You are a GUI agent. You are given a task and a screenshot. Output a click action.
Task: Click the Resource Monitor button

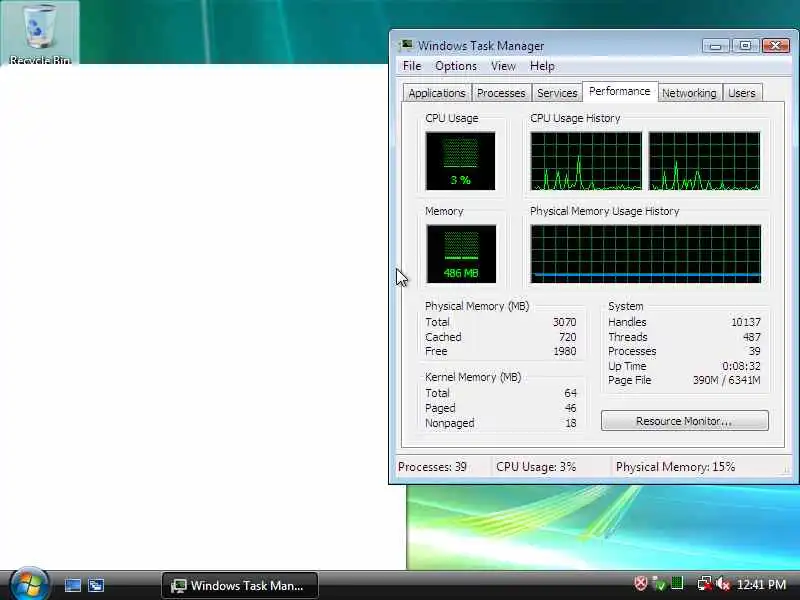[684, 421]
